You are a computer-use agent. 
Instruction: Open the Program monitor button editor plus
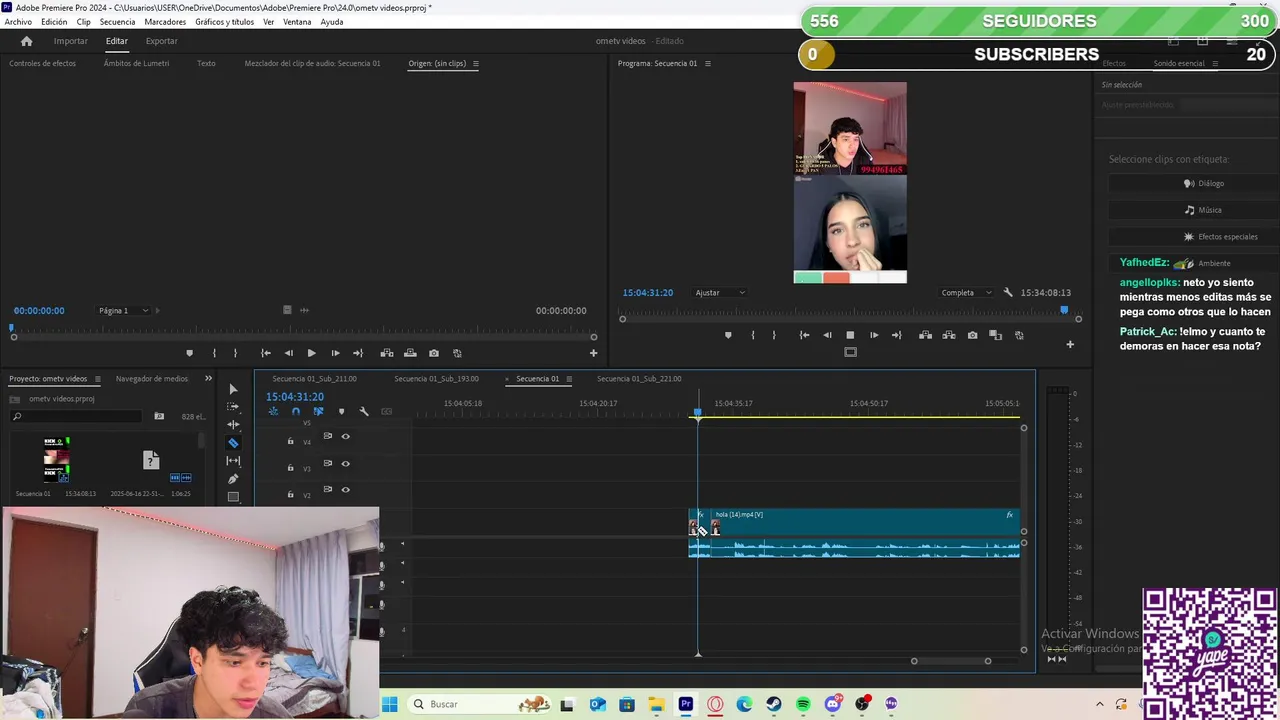1070,344
